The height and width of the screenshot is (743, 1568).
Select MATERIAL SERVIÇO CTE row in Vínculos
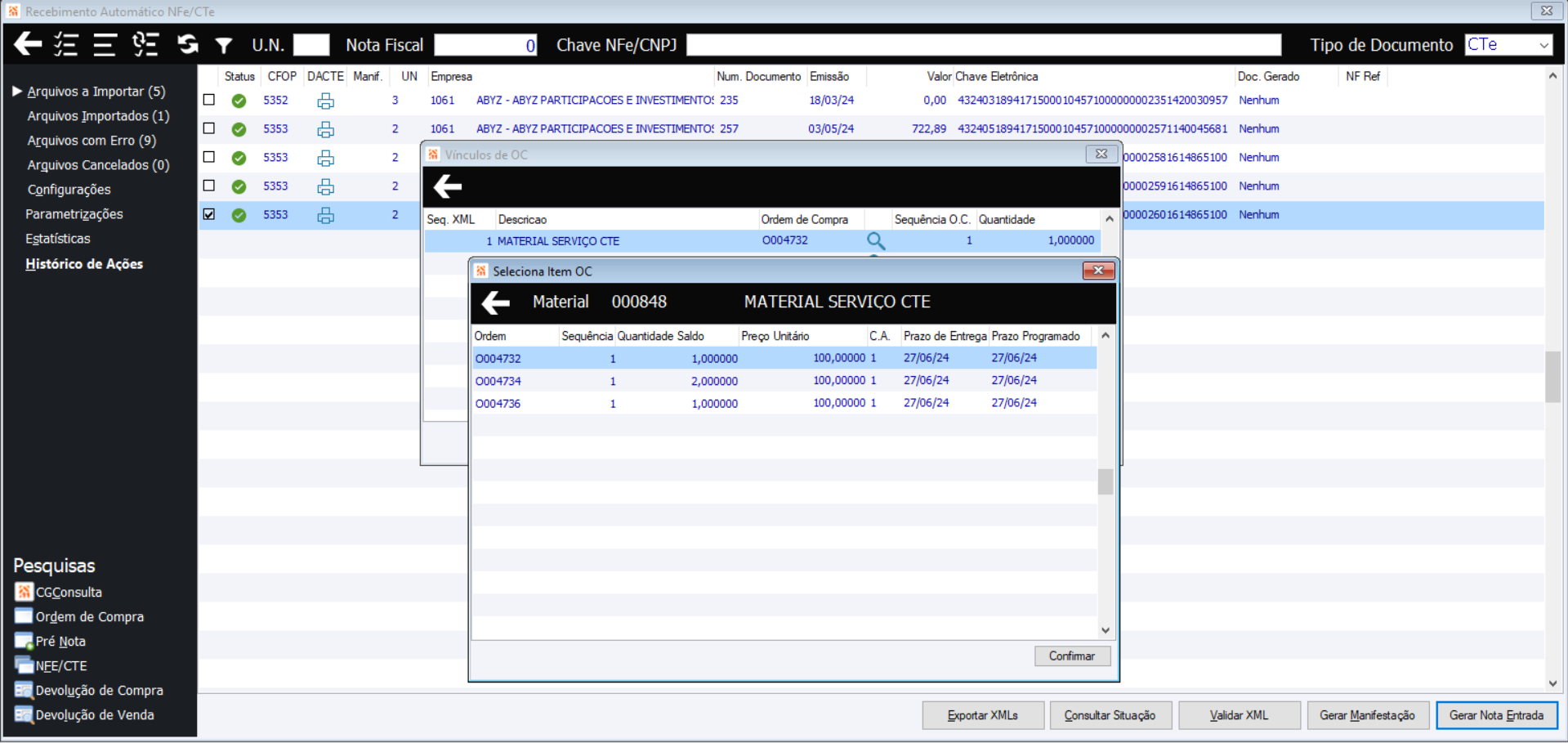762,241
